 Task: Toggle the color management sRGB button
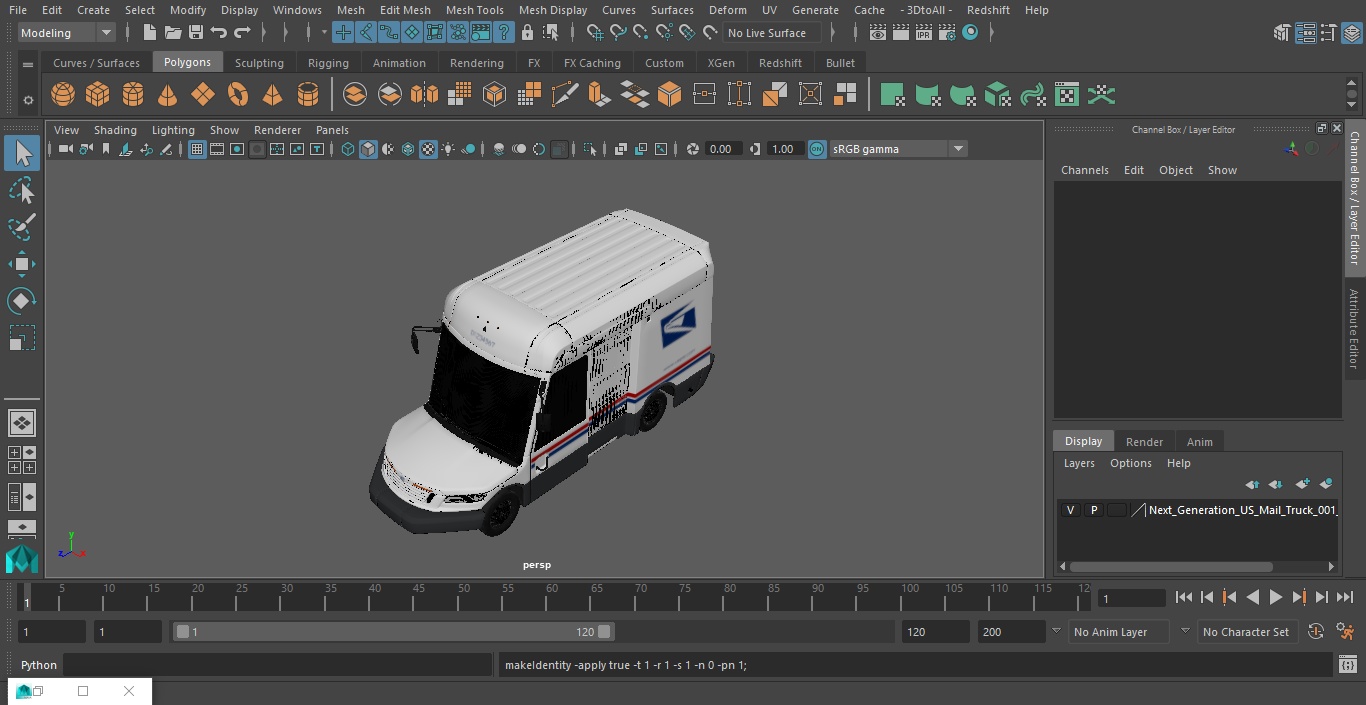(817, 149)
